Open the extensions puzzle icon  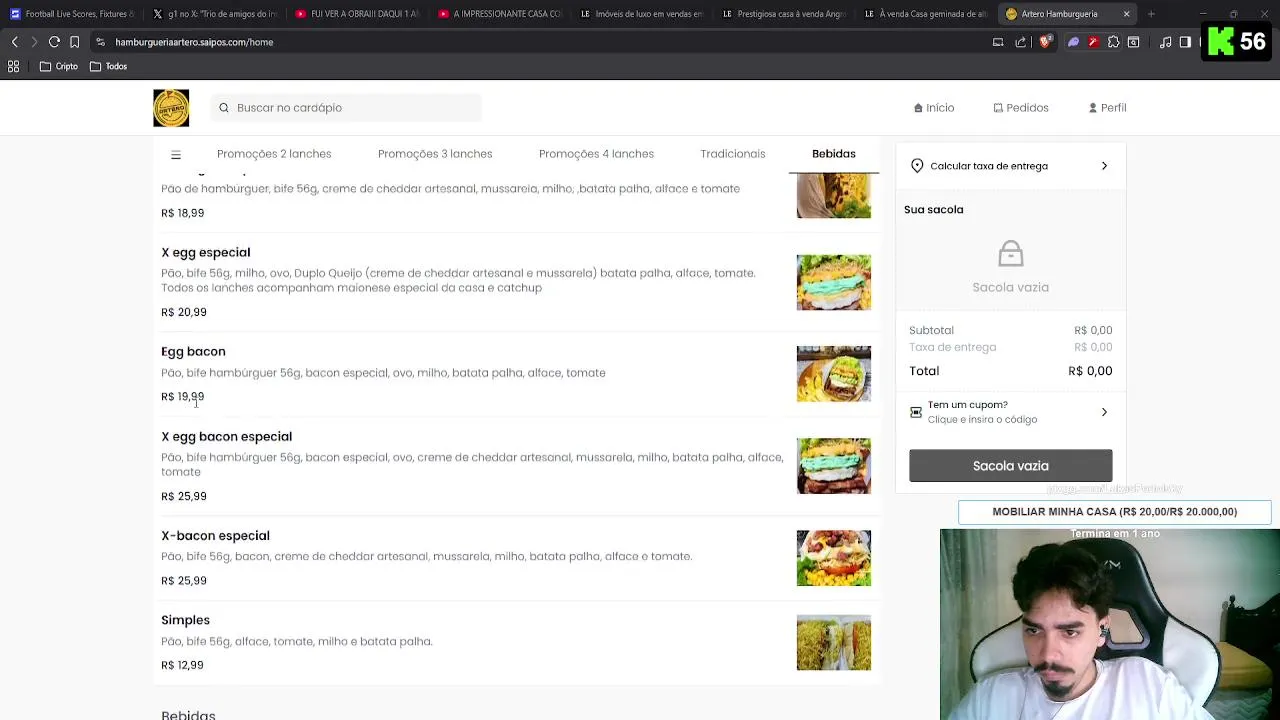(x=1113, y=42)
